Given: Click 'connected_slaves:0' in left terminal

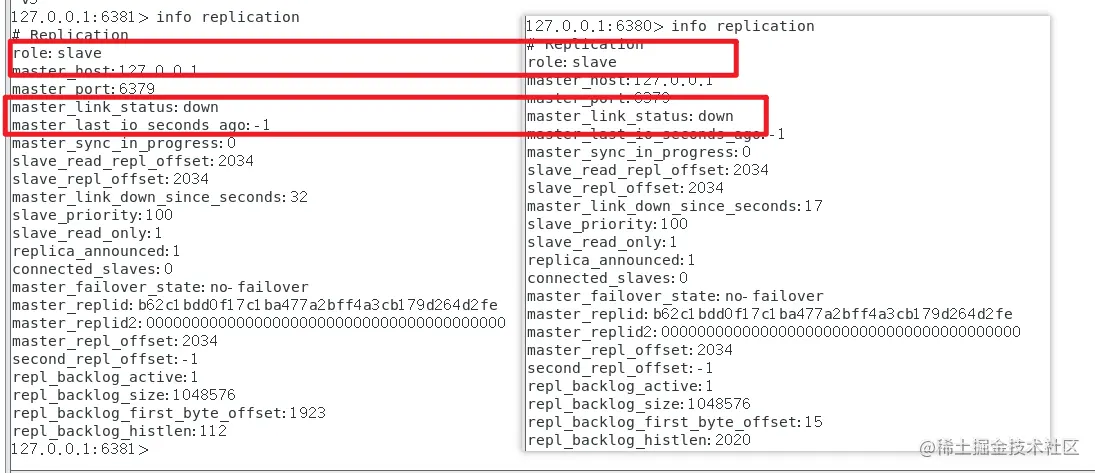Looking at the screenshot, I should click(92, 269).
